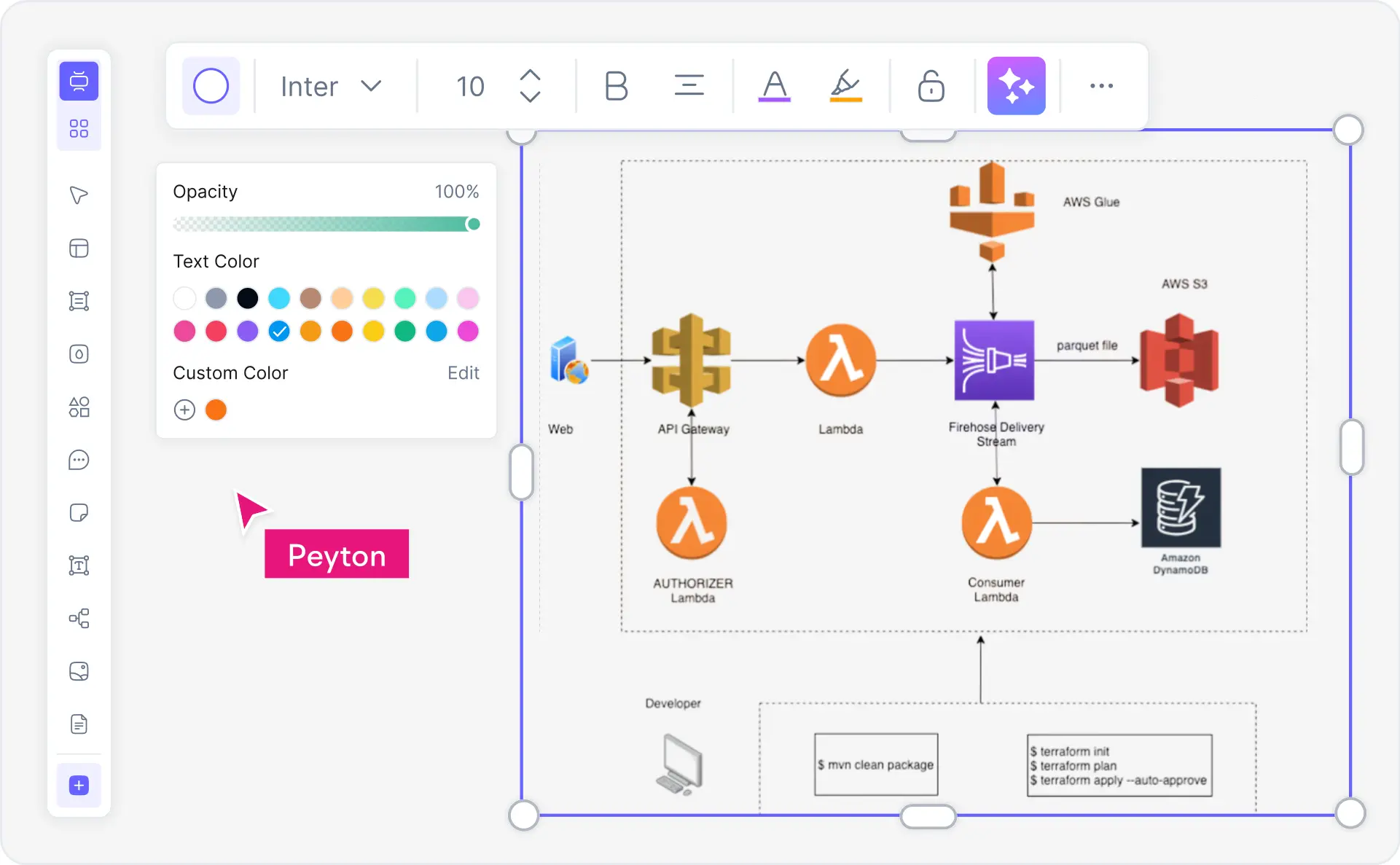The height and width of the screenshot is (865, 1400).
Task: Select the table layout tool in sidebar
Action: pyautogui.click(x=79, y=248)
